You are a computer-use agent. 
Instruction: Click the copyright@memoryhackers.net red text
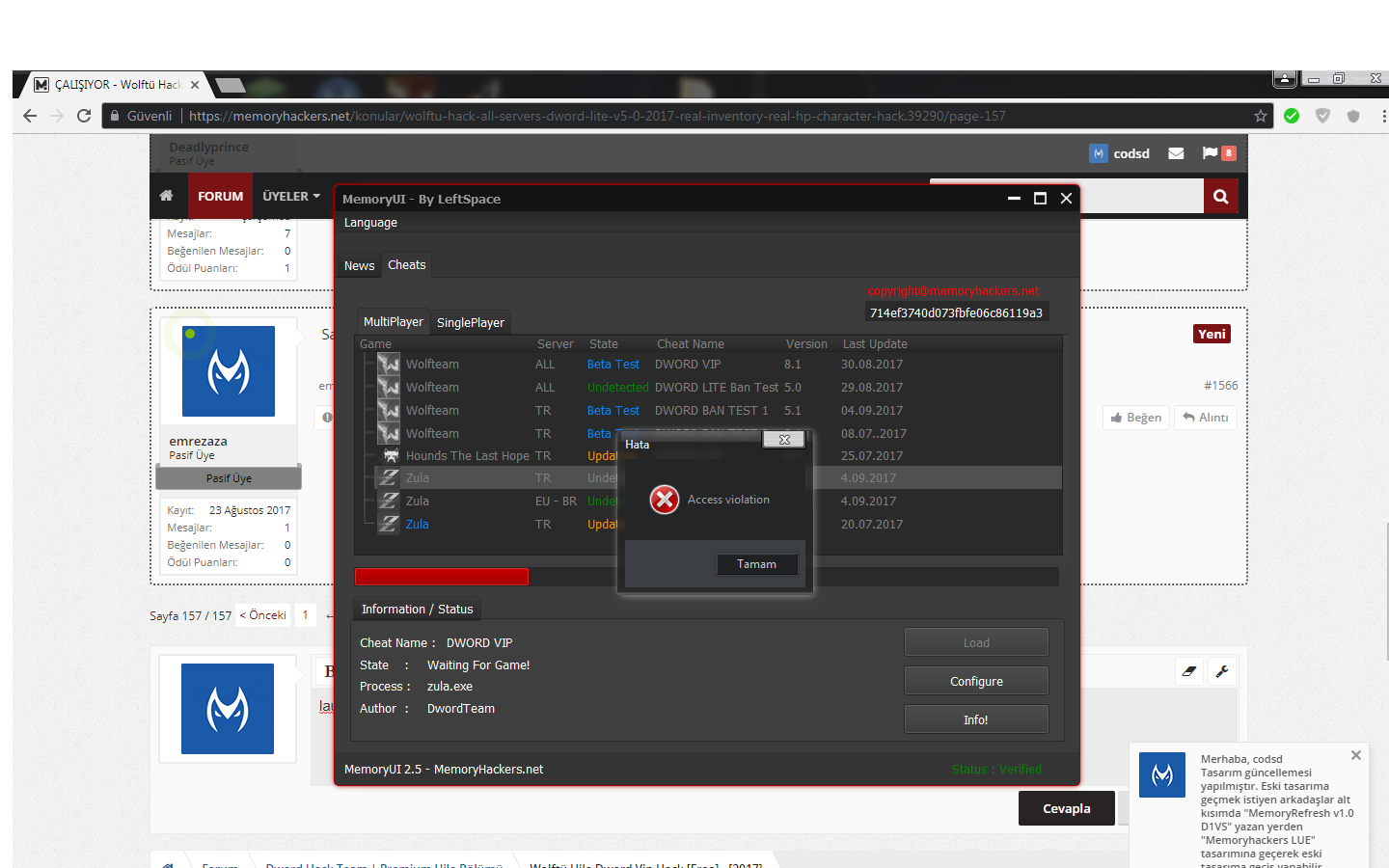coord(953,290)
